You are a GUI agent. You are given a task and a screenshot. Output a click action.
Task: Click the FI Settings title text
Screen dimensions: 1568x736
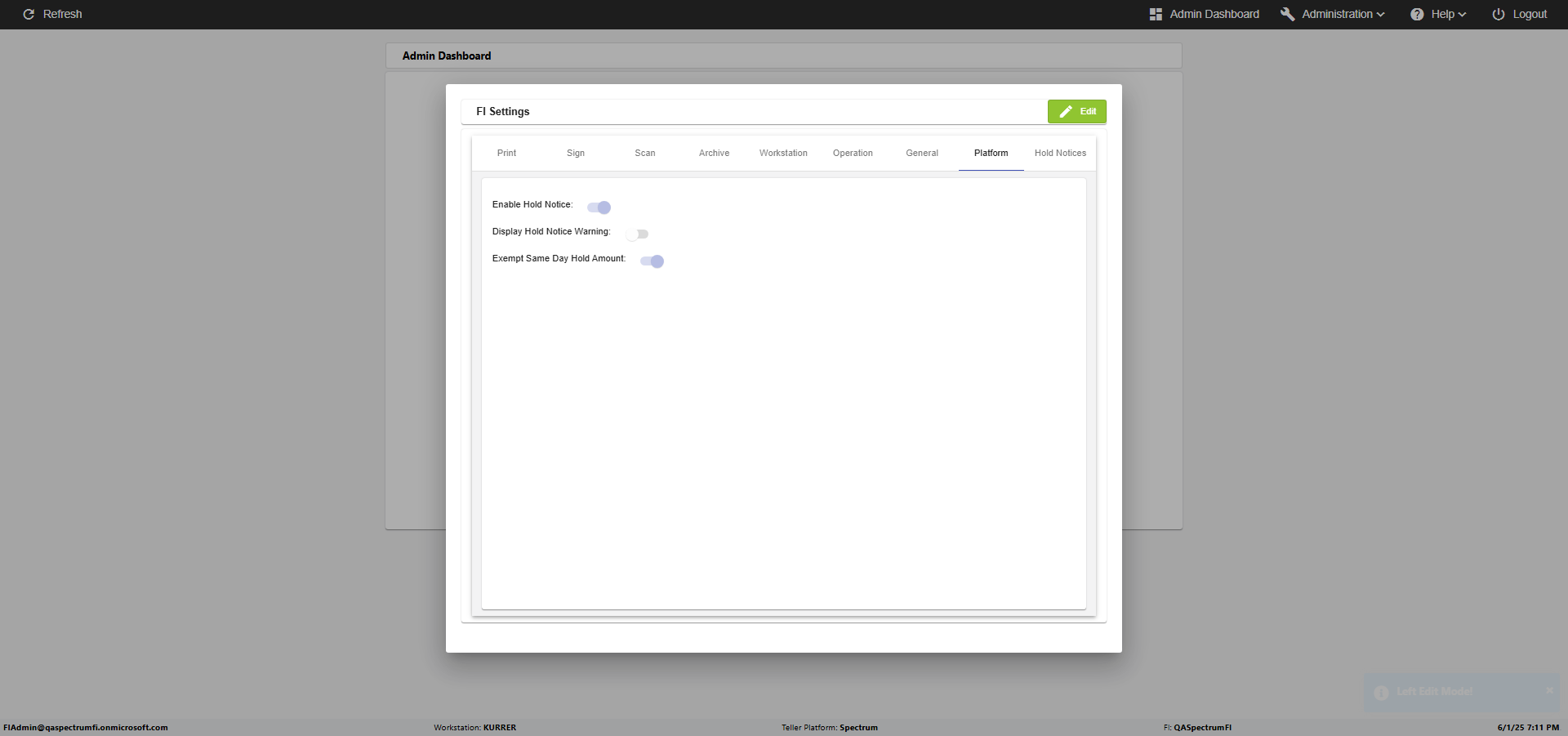pos(503,112)
